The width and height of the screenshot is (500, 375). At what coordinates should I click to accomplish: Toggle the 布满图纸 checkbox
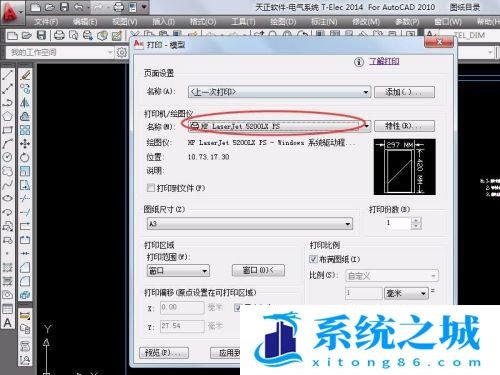tap(313, 259)
